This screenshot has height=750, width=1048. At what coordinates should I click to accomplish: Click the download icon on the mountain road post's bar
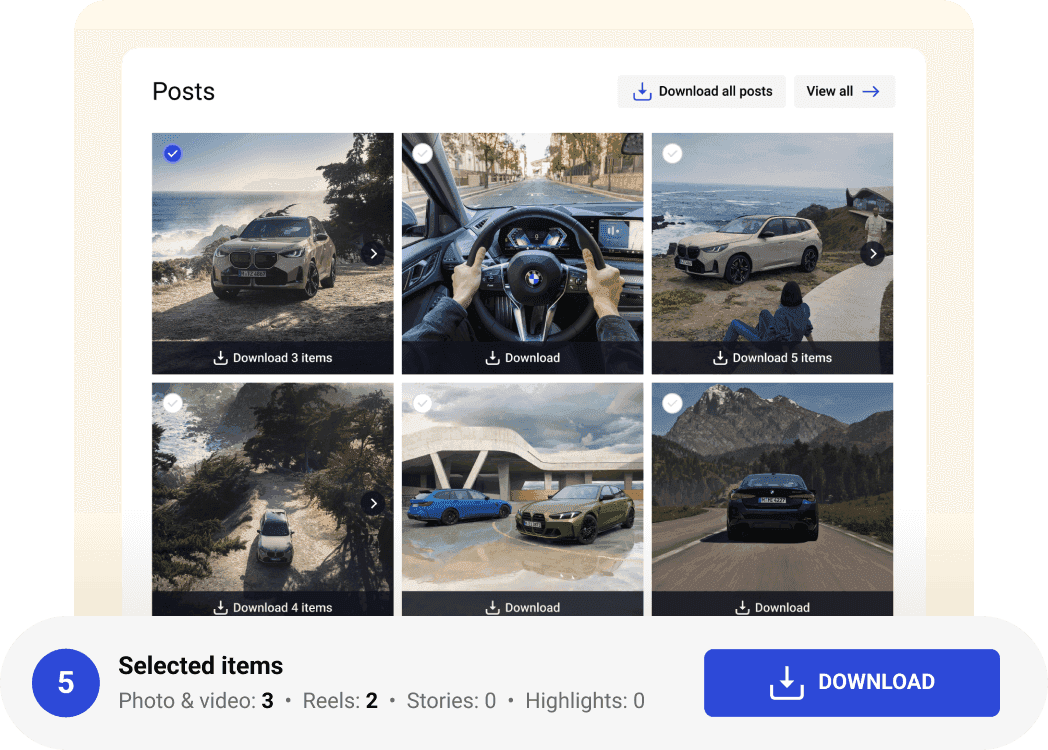point(743,607)
